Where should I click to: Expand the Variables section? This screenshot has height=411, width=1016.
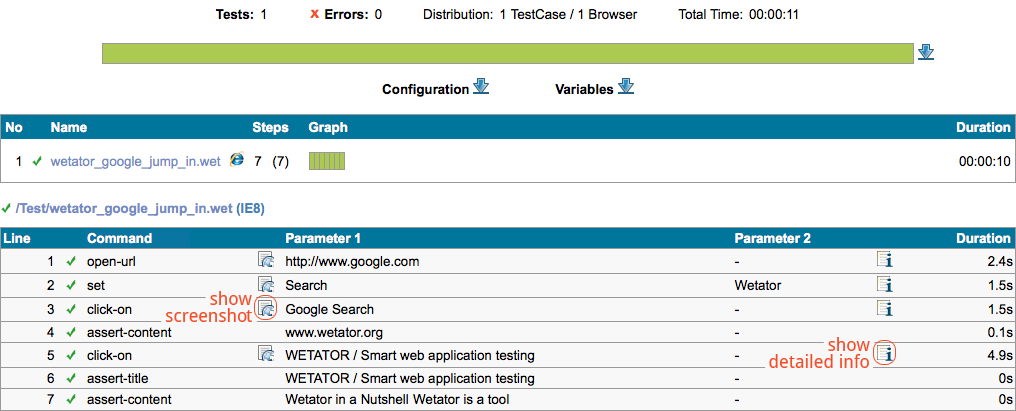coord(626,87)
